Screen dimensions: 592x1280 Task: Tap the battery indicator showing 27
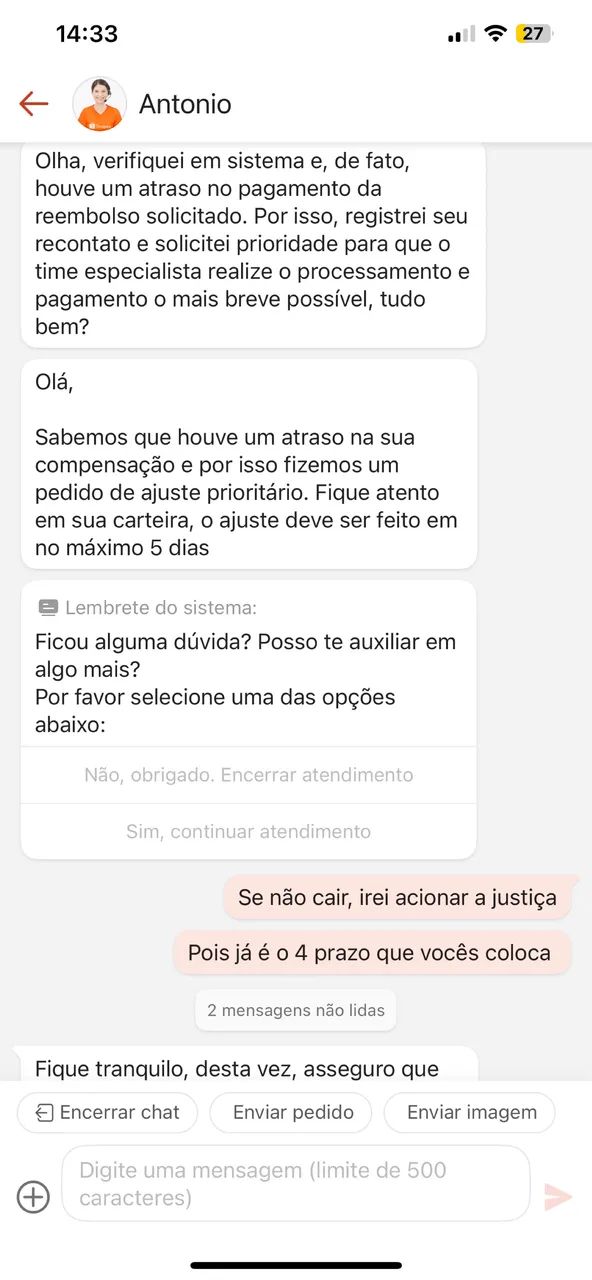534,32
